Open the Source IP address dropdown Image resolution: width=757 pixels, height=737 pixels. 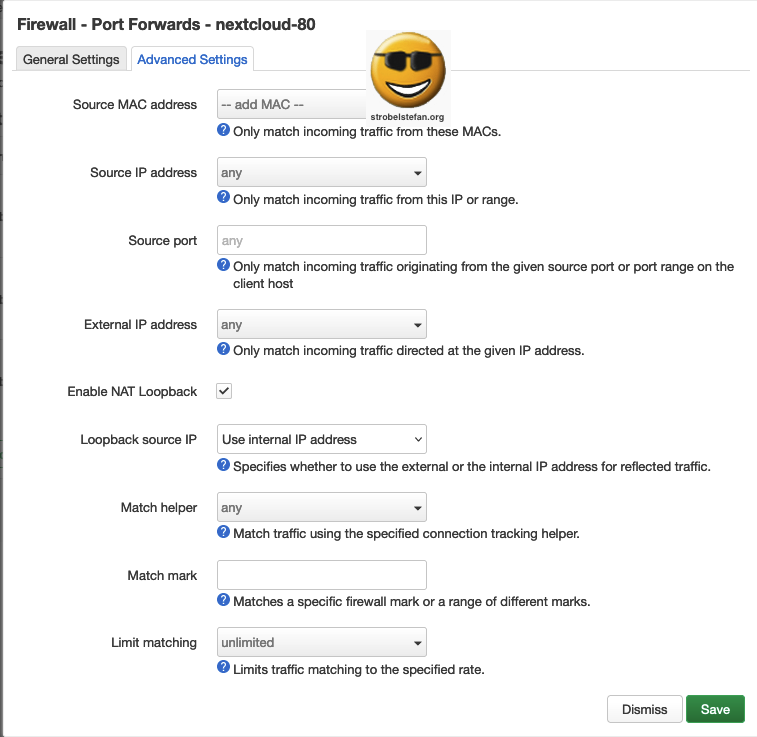click(322, 173)
